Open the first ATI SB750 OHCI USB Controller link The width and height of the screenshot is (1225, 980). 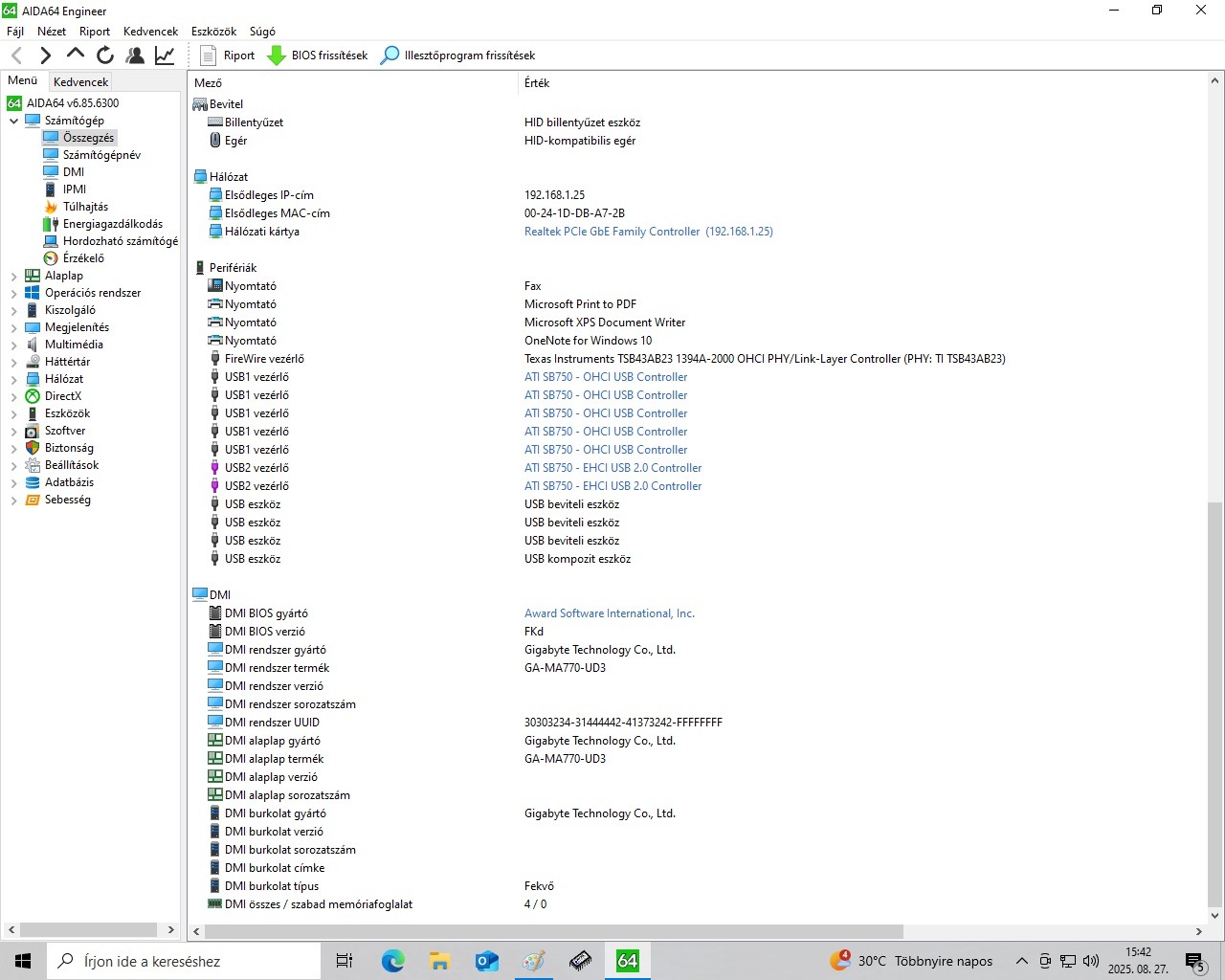[606, 377]
